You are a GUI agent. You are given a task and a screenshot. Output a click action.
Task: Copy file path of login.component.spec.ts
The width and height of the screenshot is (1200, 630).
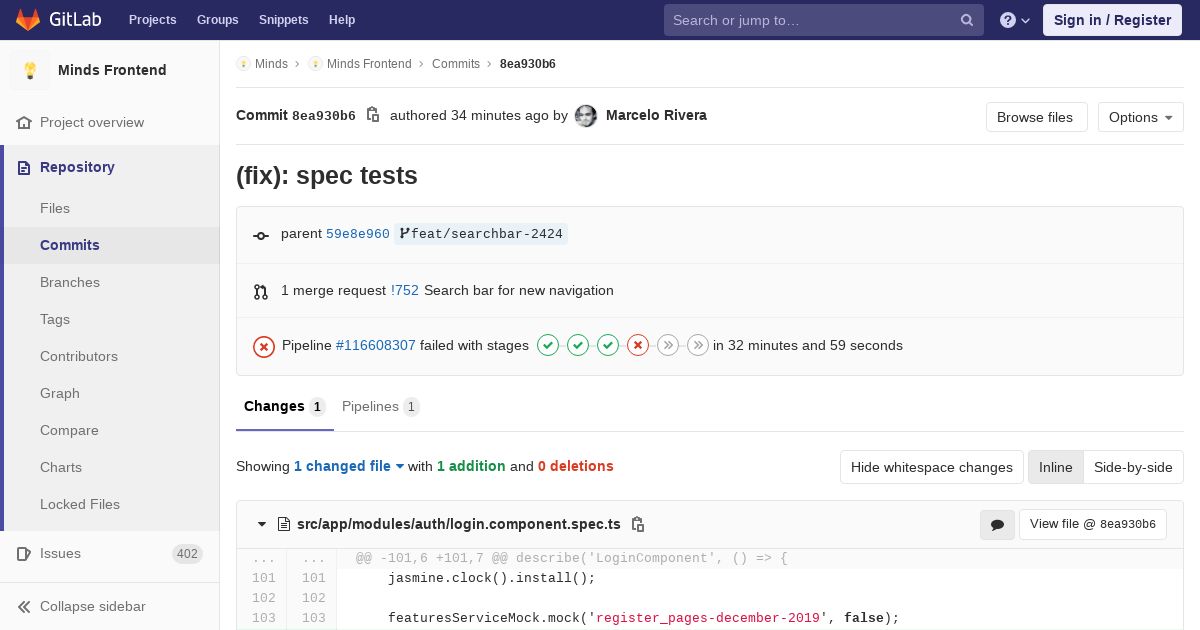point(638,524)
